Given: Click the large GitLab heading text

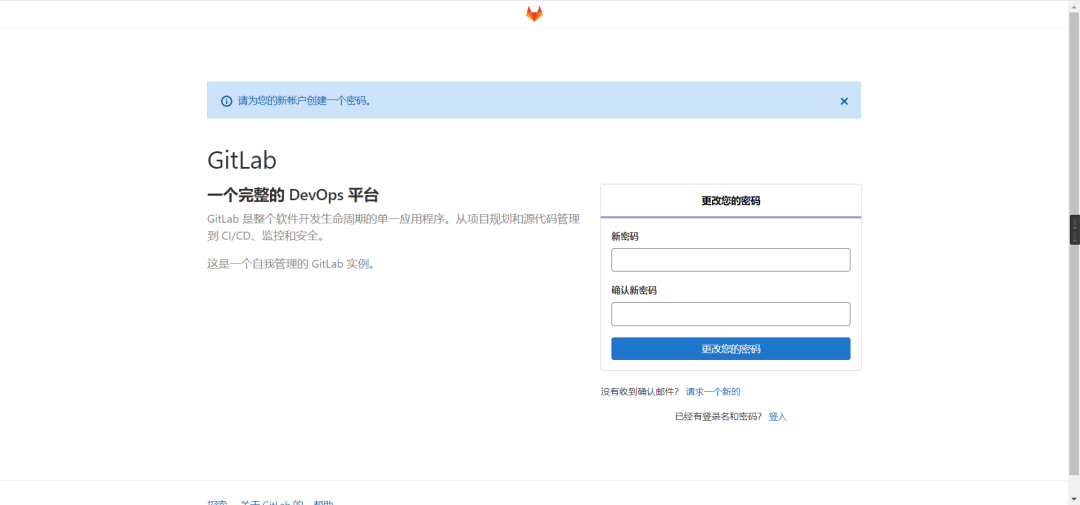Looking at the screenshot, I should pos(242,160).
